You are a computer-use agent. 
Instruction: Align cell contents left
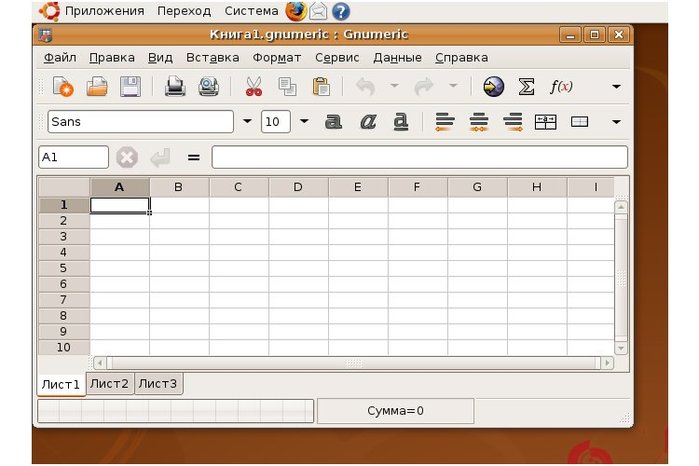[445, 122]
